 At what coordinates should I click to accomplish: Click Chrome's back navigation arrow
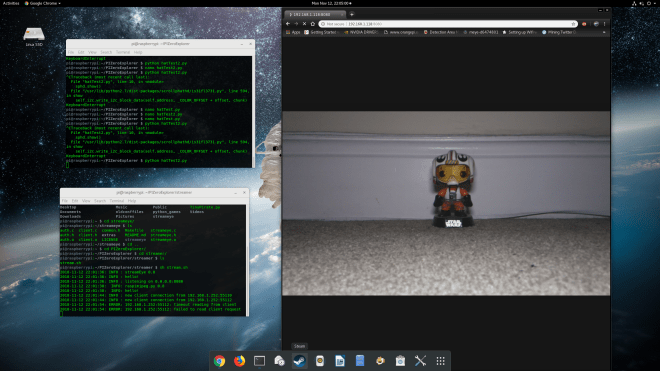point(288,24)
